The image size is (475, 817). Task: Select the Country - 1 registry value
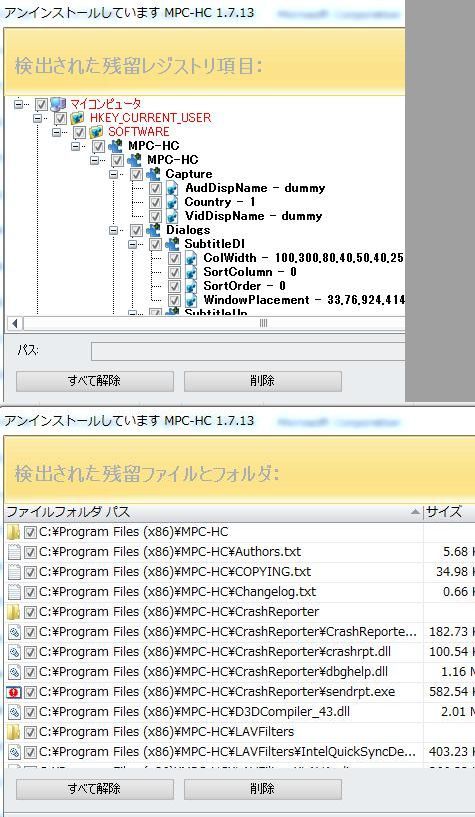pyautogui.click(x=220, y=202)
